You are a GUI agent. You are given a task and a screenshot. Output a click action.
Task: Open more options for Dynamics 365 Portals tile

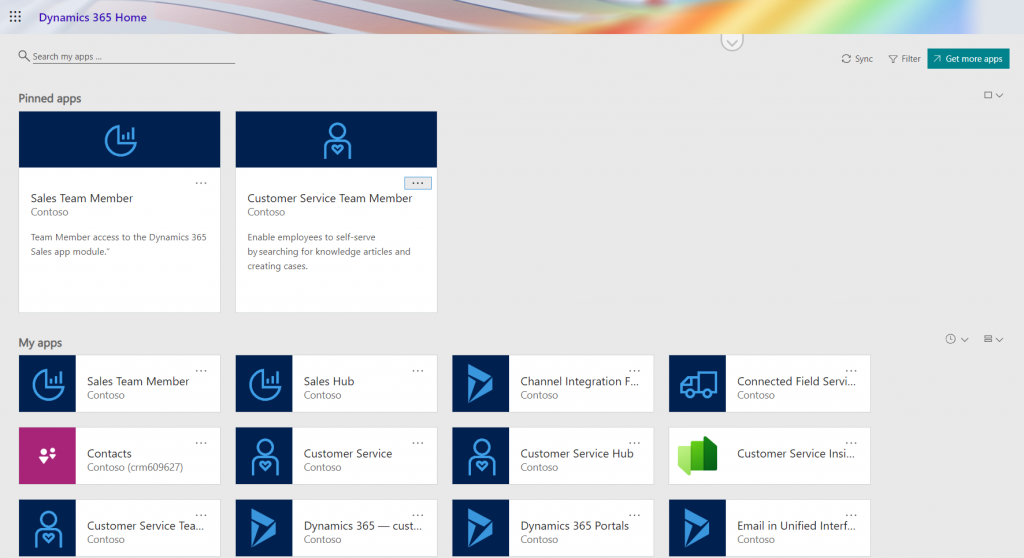pos(635,515)
